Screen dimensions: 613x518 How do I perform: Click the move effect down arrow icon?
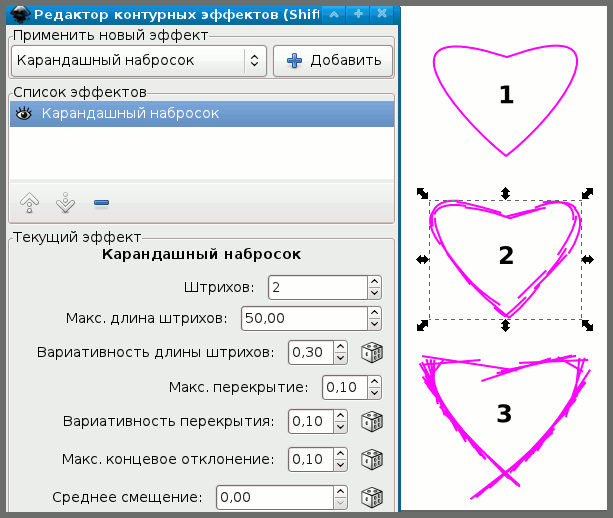point(66,204)
